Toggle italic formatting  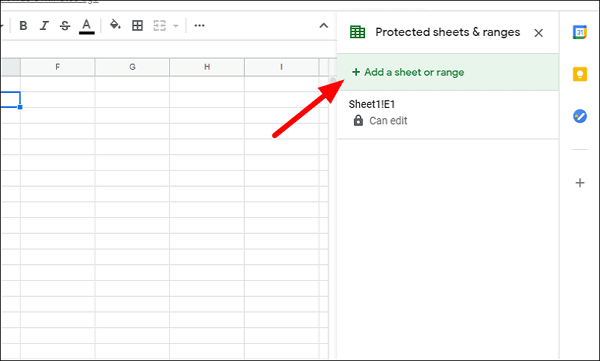click(x=44, y=26)
